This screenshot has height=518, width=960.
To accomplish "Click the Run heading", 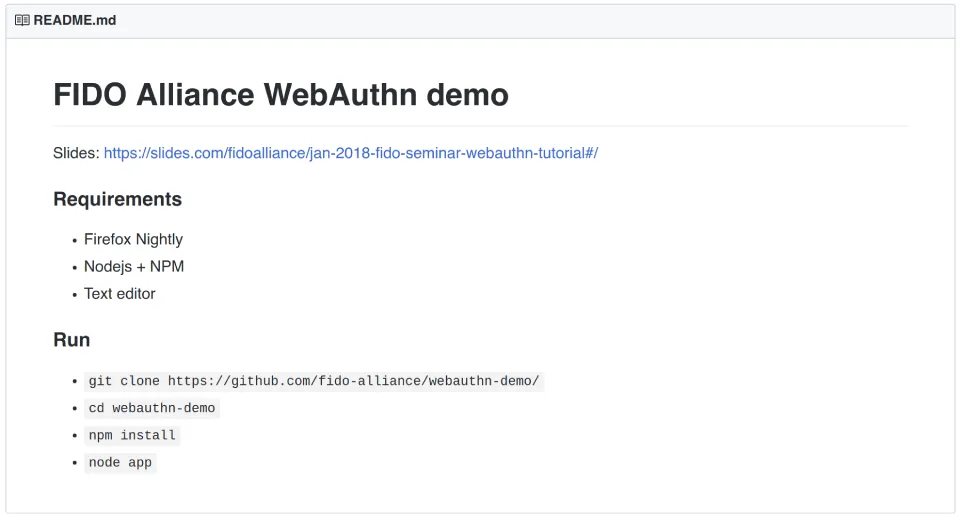I will point(72,340).
